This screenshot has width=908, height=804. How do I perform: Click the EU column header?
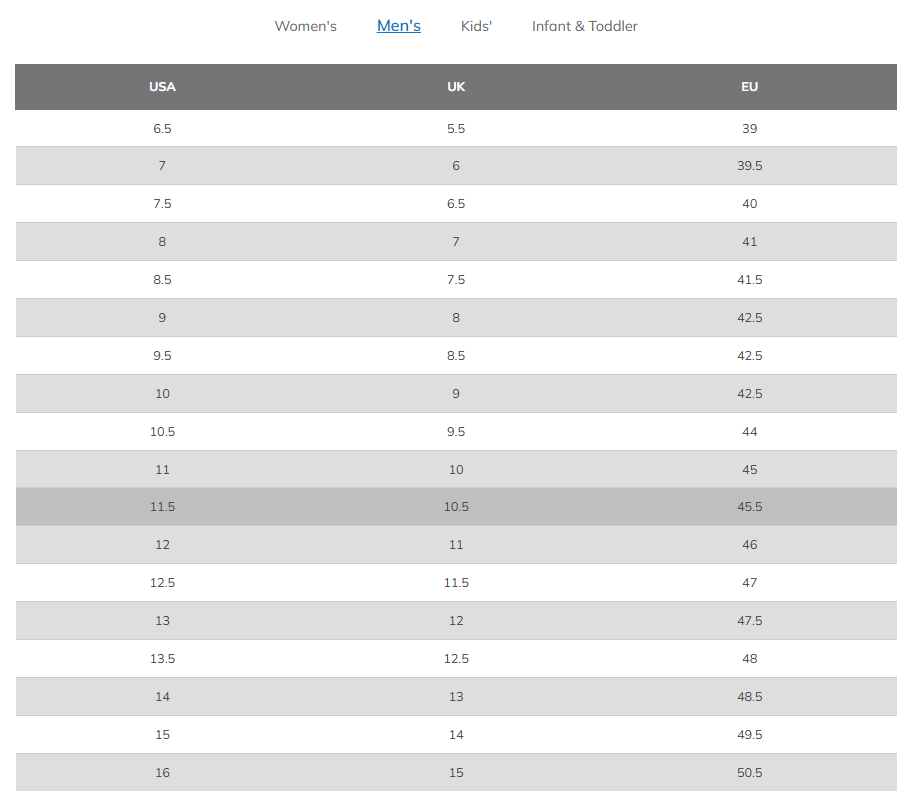[x=750, y=87]
